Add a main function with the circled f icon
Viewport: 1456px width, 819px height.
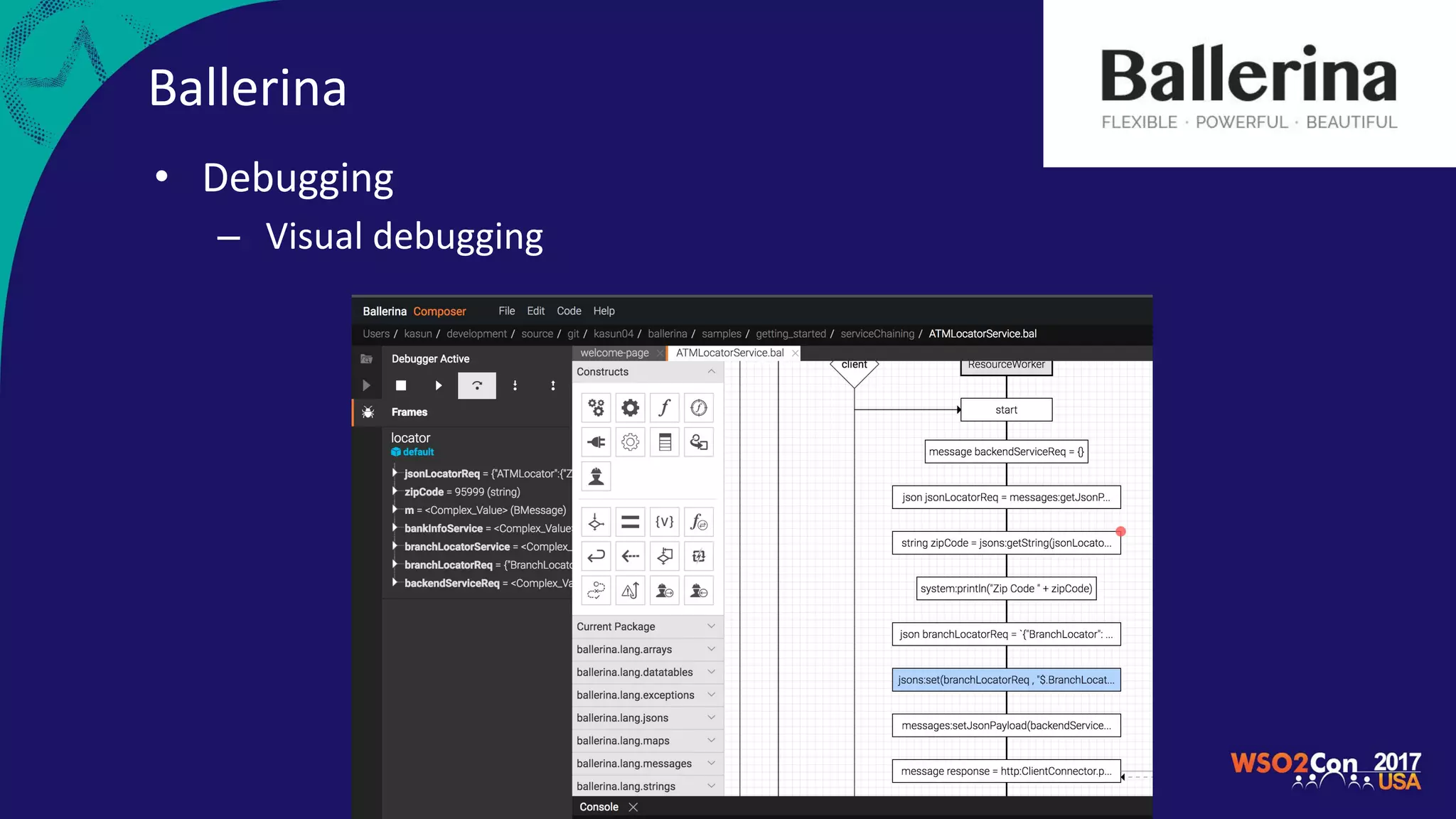pos(699,408)
